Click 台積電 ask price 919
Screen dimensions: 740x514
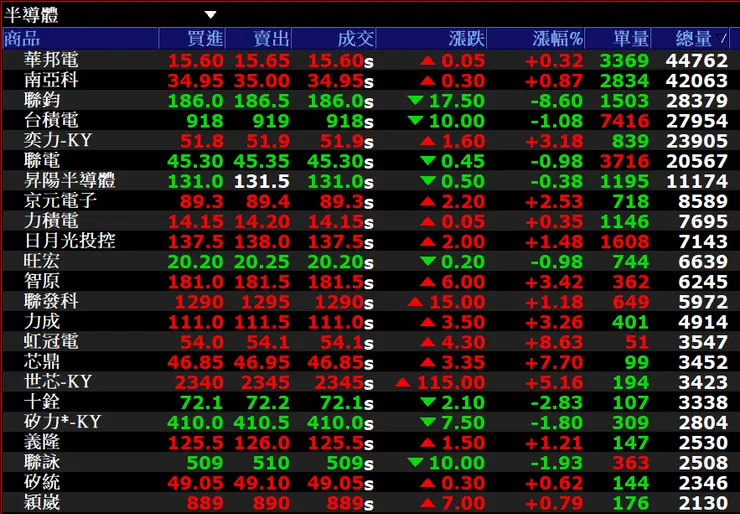click(271, 121)
